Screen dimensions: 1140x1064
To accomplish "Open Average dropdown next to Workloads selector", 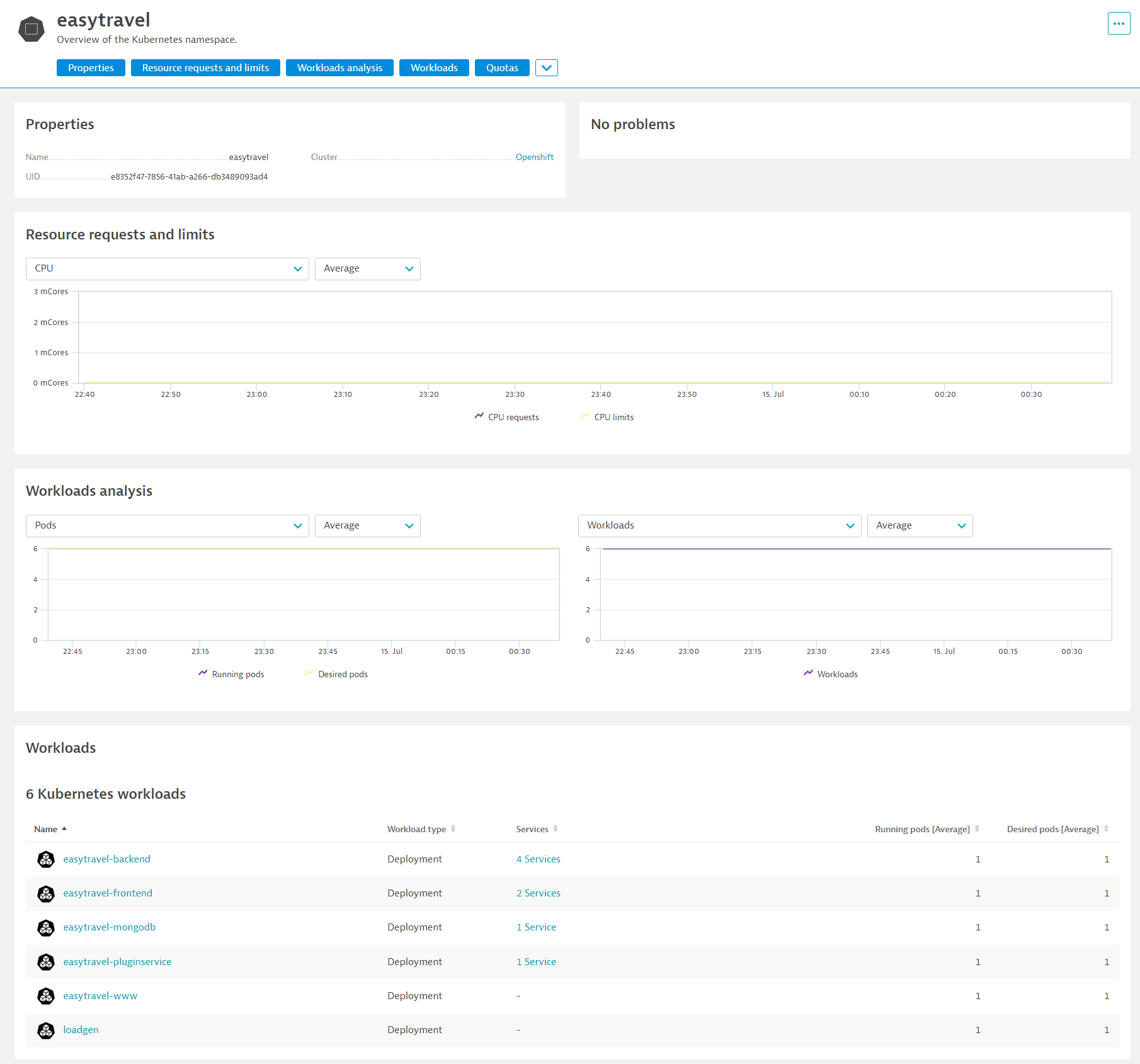I will click(x=920, y=525).
